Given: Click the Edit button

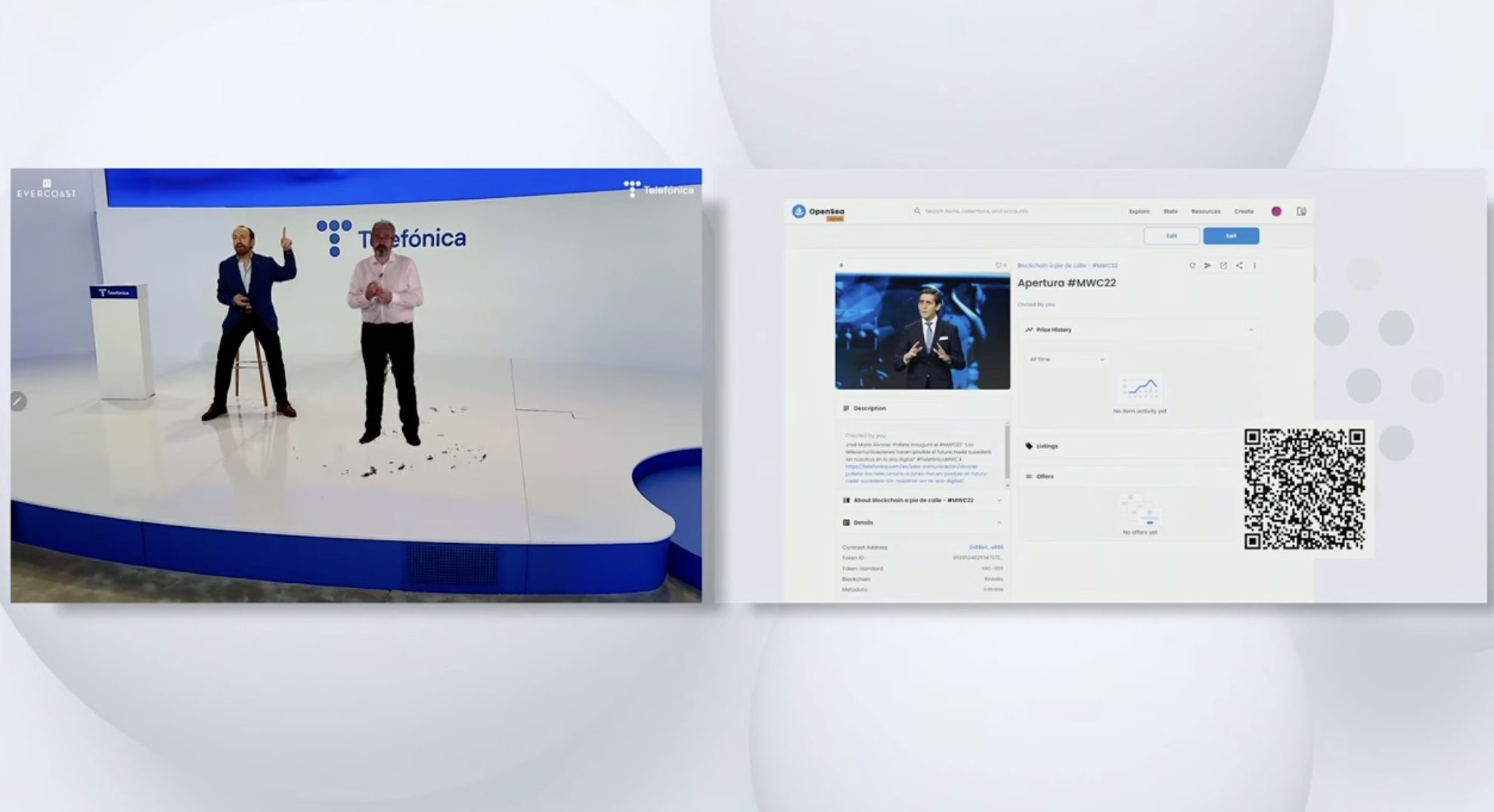Looking at the screenshot, I should coord(1172,236).
